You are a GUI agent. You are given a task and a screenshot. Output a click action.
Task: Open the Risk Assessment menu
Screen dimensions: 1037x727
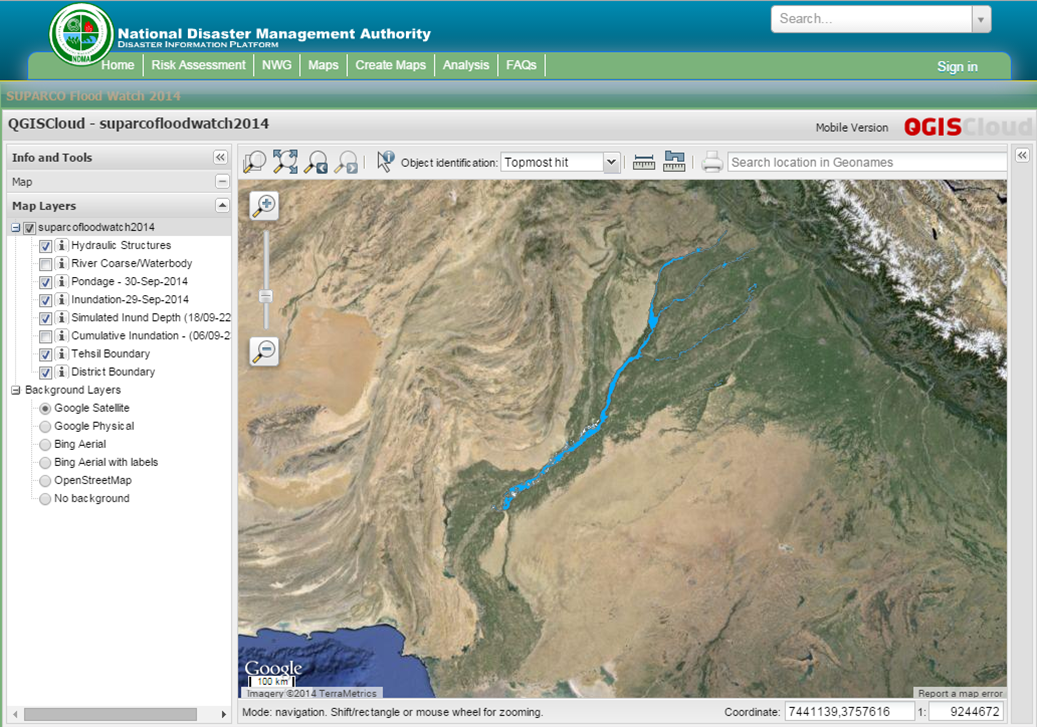click(x=198, y=65)
